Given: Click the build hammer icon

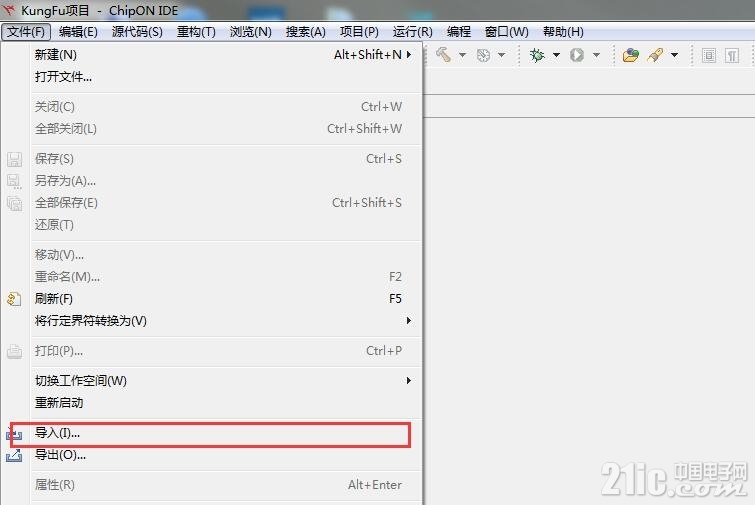Looking at the screenshot, I should (443, 55).
